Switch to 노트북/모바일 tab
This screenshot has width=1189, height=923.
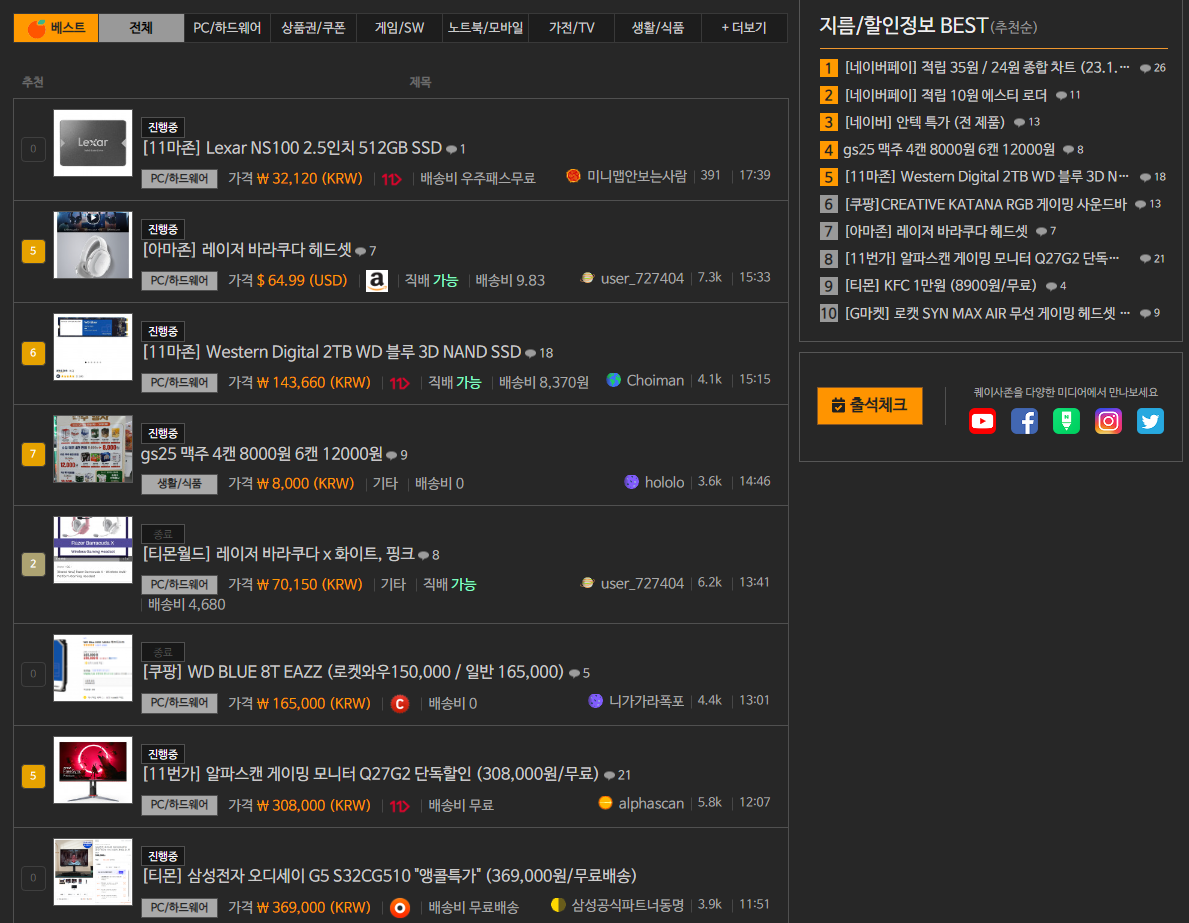pyautogui.click(x=485, y=28)
